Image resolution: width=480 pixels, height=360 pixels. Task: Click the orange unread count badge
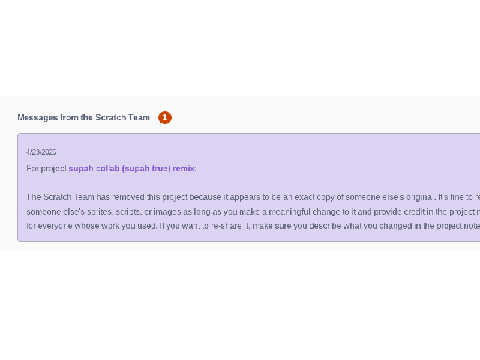click(x=165, y=117)
